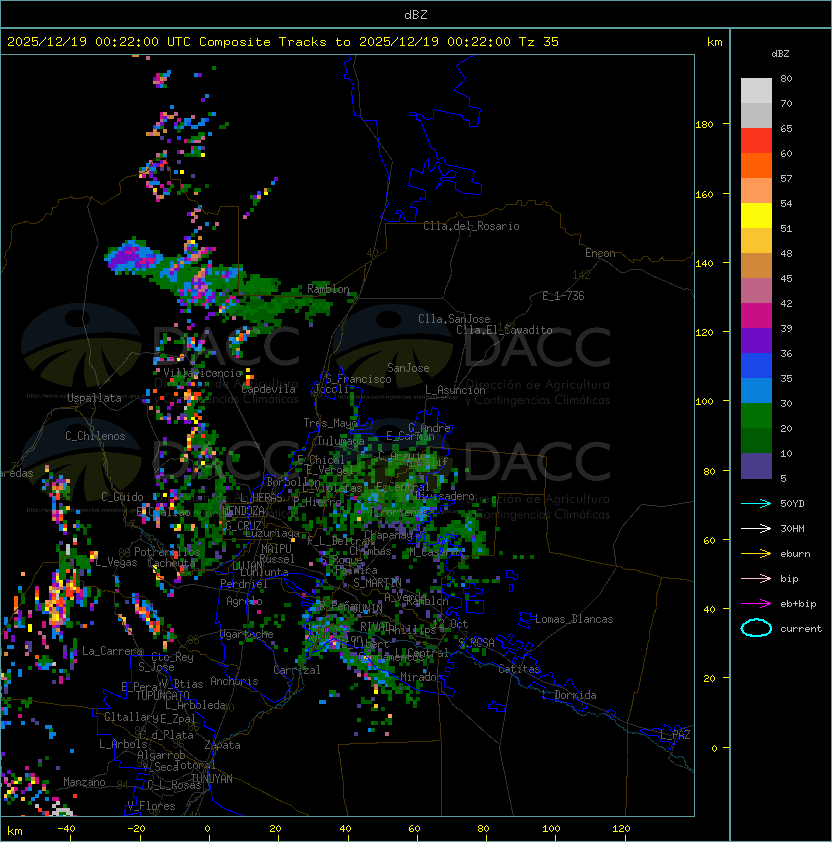Click the 'V_Flores' map label
This screenshot has height=842, width=832.
pyautogui.click(x=151, y=806)
